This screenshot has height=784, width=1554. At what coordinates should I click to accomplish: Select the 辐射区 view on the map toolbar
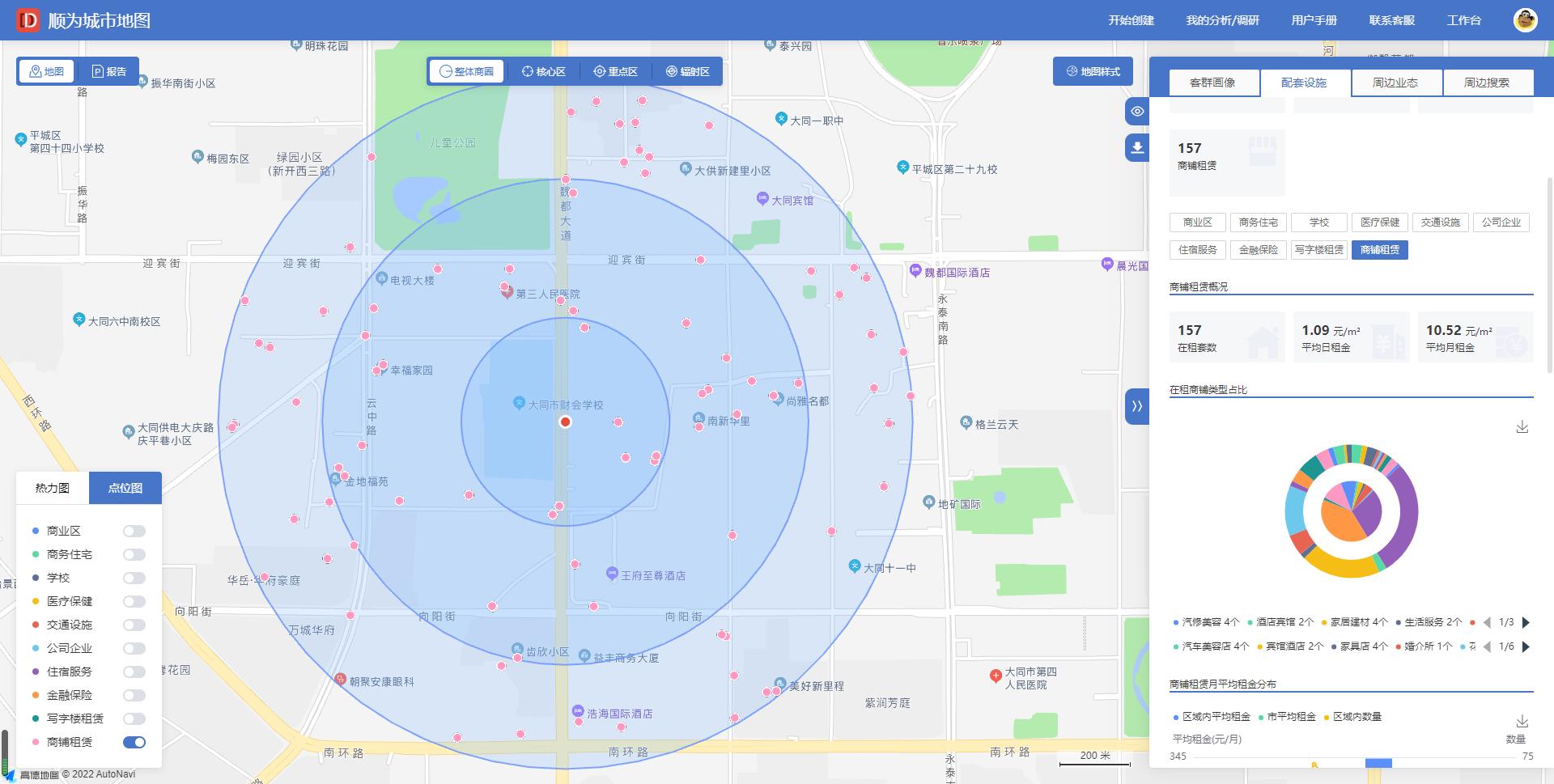click(686, 70)
